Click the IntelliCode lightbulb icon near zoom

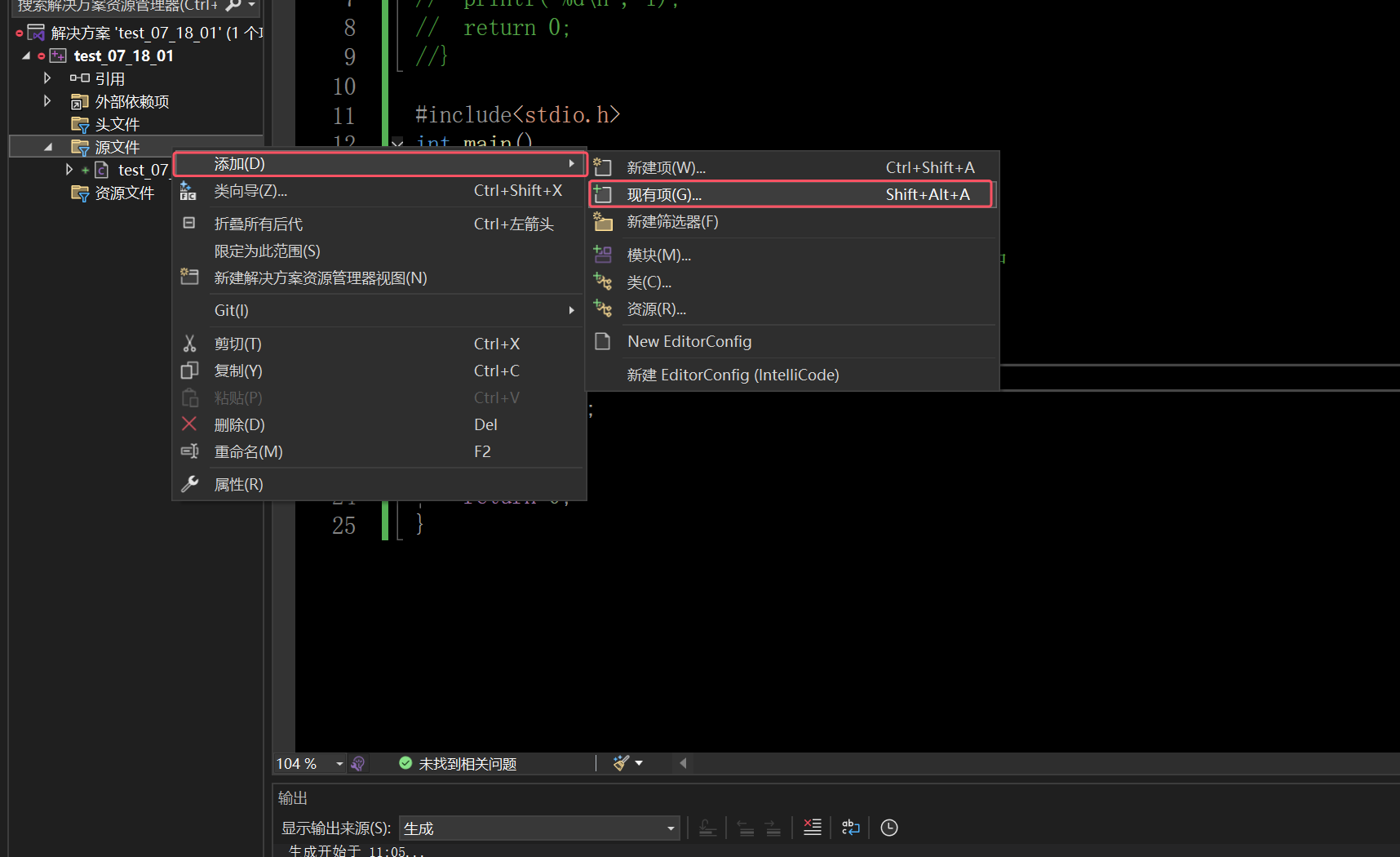357,764
